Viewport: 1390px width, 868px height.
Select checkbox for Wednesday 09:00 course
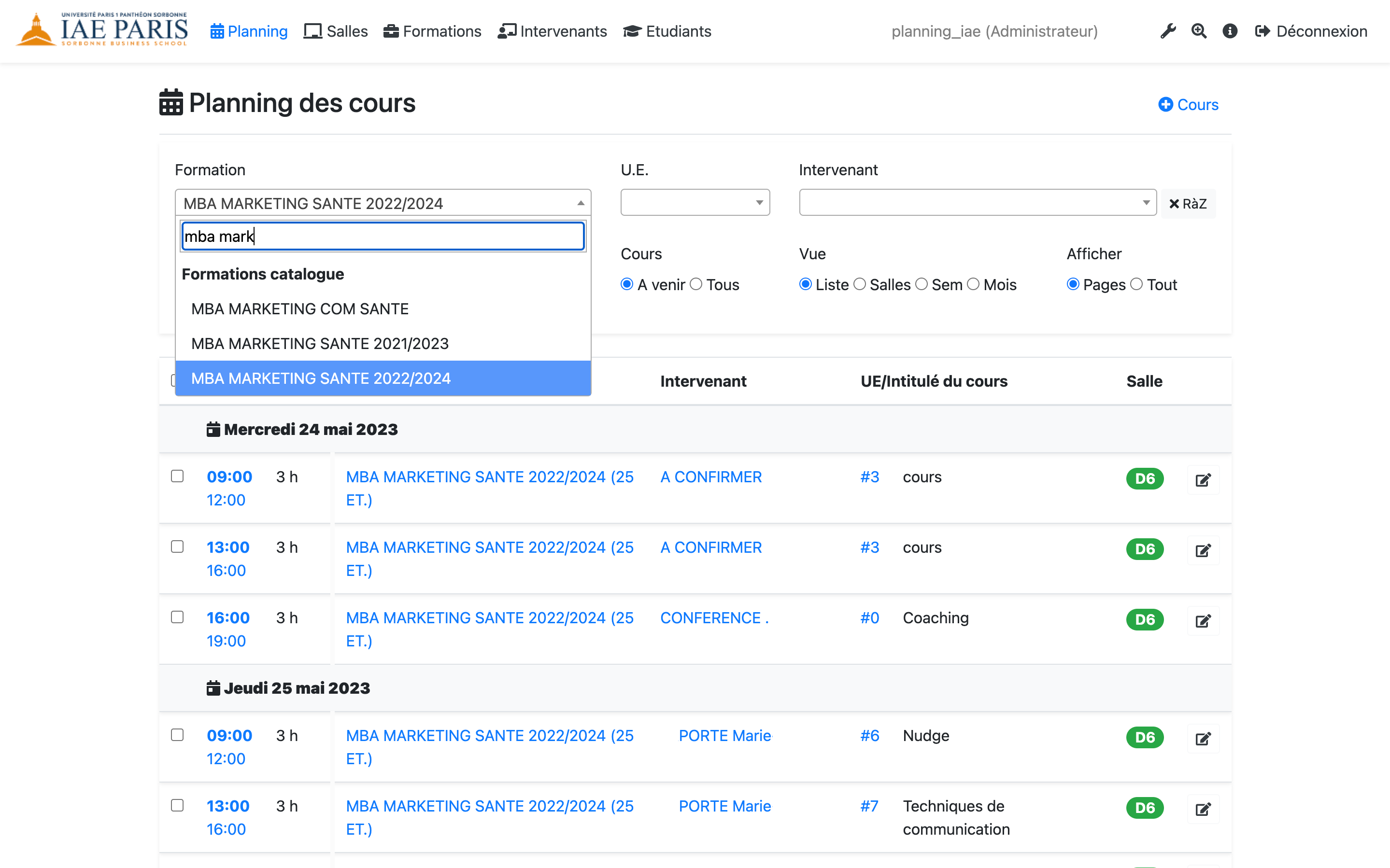coord(177,476)
